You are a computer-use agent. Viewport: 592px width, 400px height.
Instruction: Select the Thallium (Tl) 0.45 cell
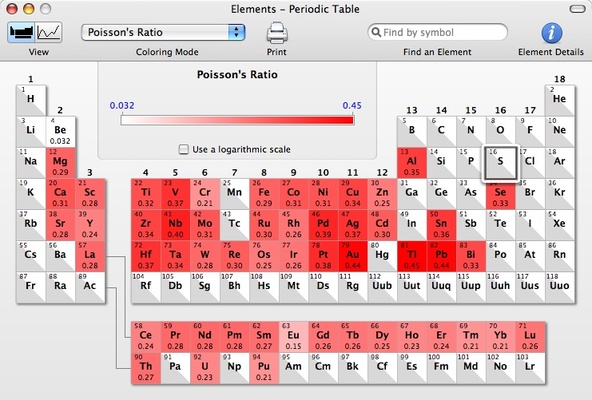click(412, 256)
